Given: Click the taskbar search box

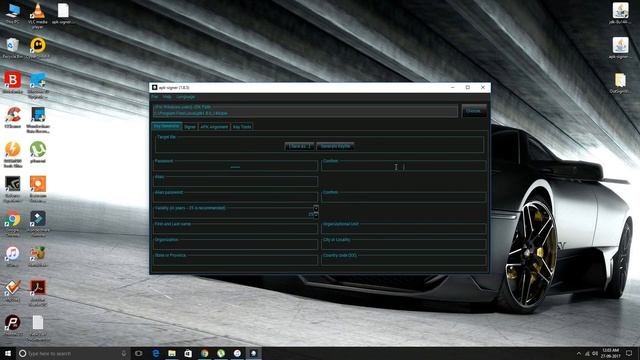Looking at the screenshot, I should pos(73,353).
